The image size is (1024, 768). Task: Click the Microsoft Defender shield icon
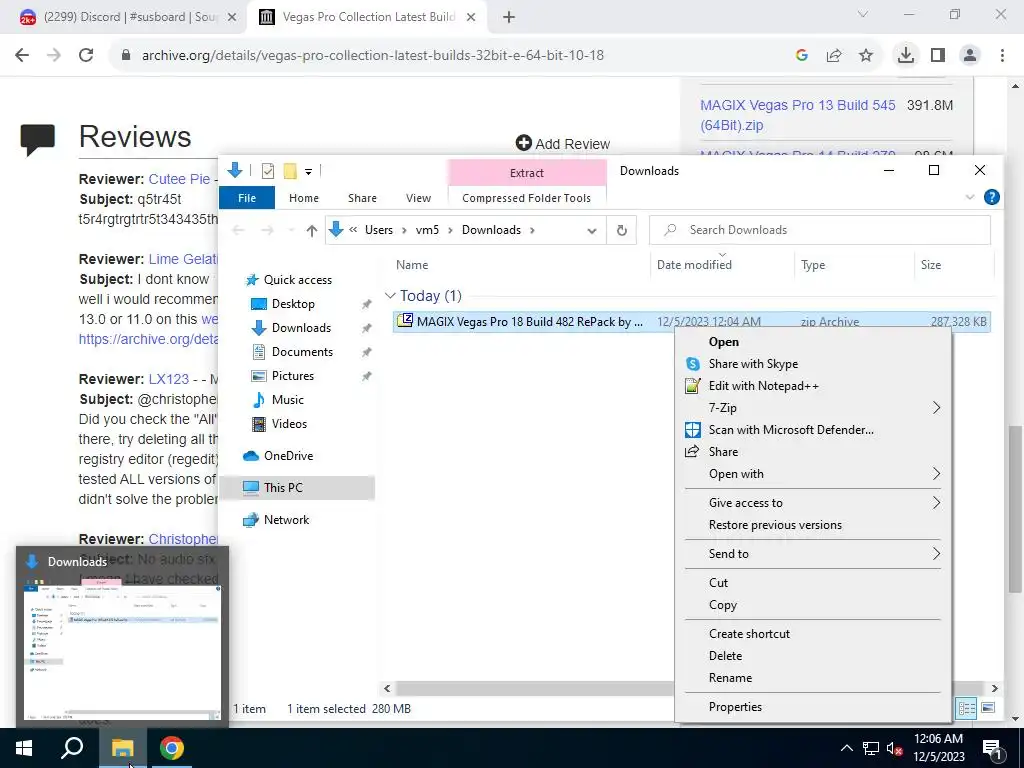pyautogui.click(x=693, y=430)
